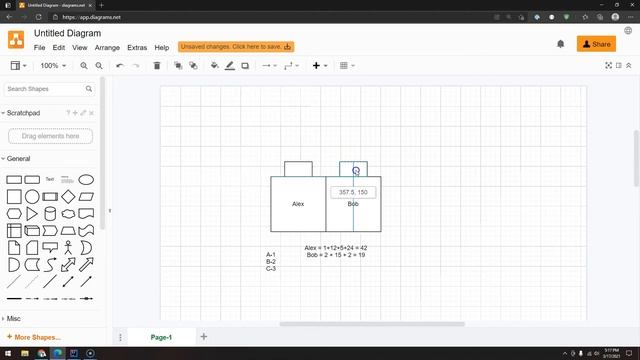Click the Scratchpad add plus icon
Screen dimensions: 640x360
pos(75,113)
